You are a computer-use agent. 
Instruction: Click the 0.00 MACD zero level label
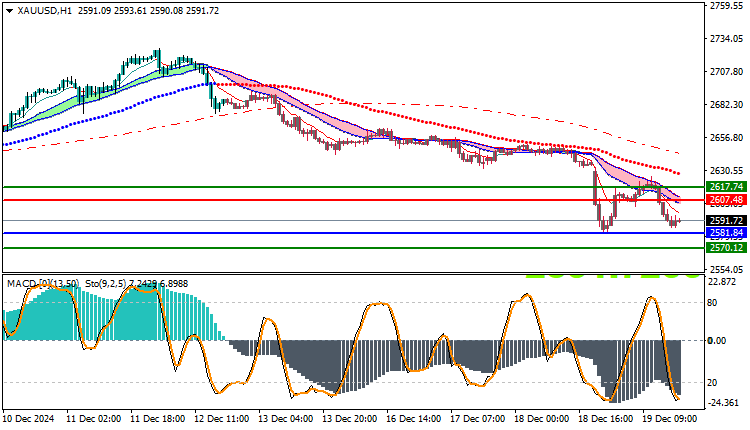[717, 341]
